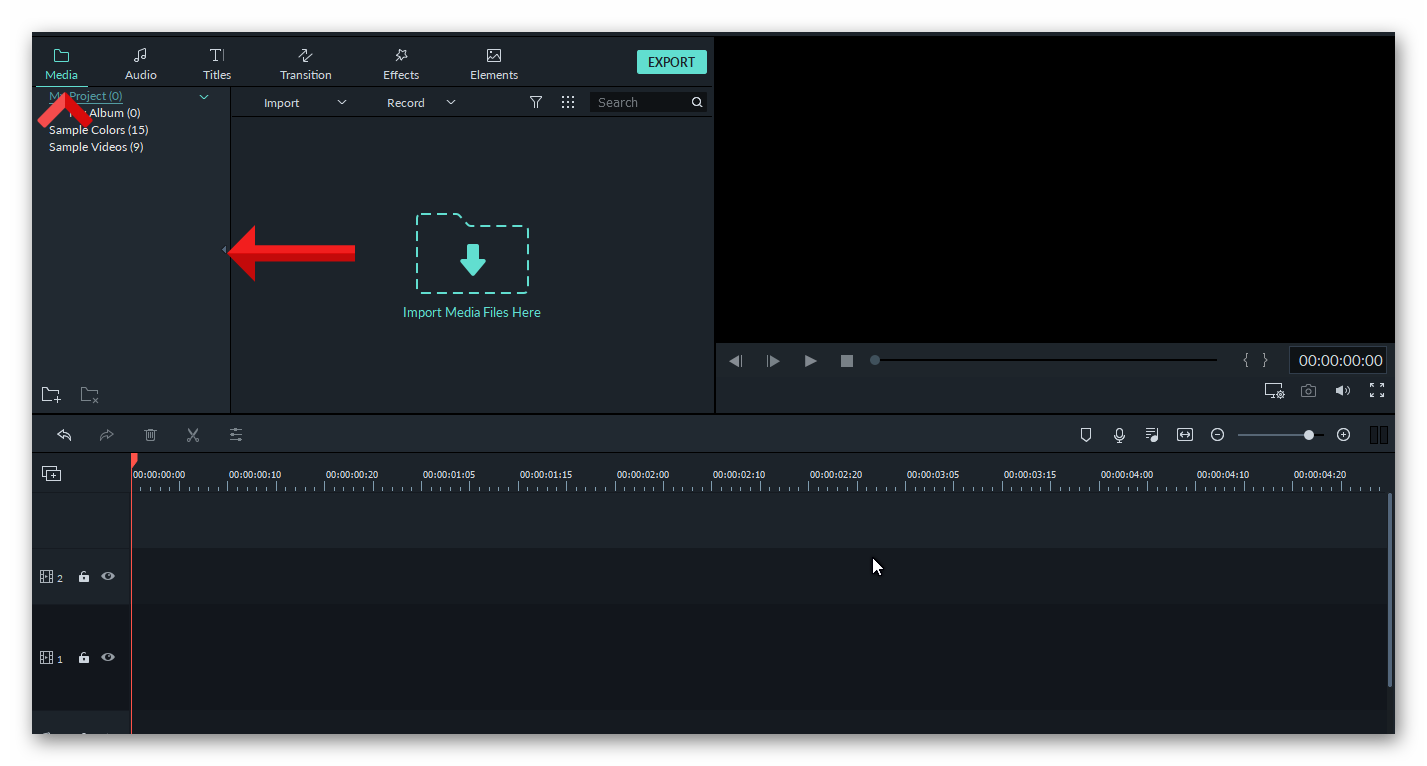Lock video track 2

coord(84,577)
